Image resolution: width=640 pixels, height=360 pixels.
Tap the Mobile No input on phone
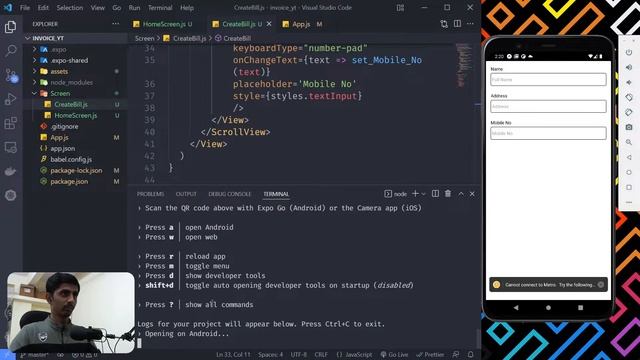pos(548,133)
